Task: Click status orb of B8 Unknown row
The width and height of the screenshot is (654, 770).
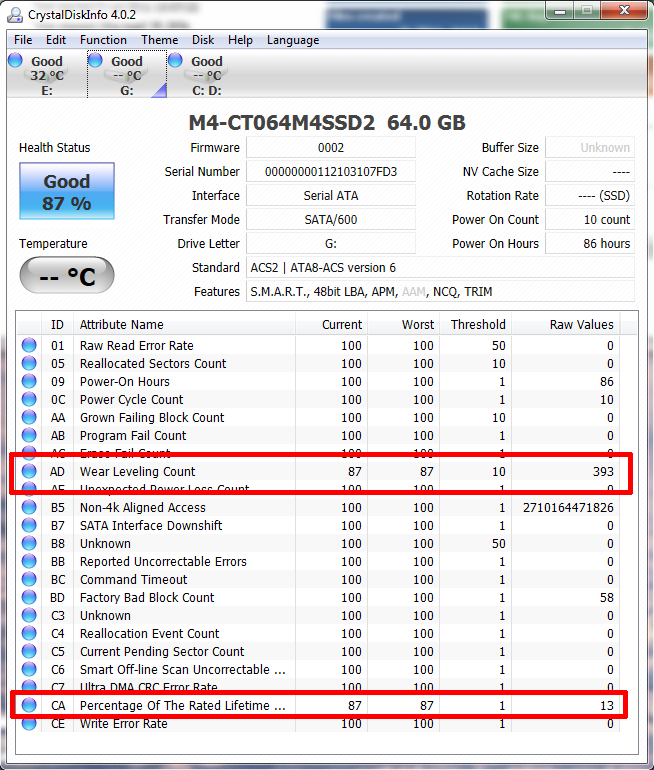Action: point(29,543)
